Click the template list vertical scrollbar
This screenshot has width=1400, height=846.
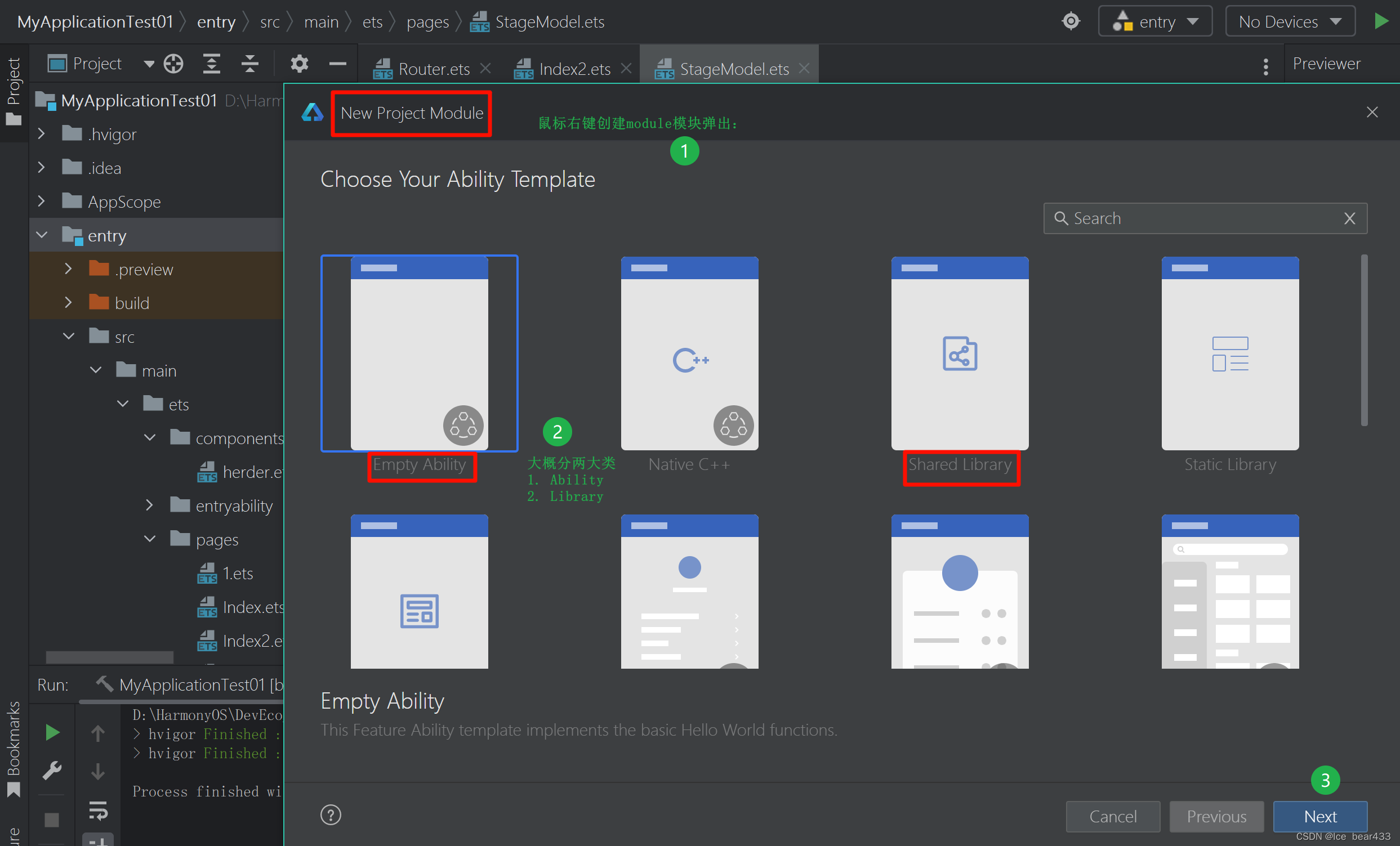(x=1363, y=341)
